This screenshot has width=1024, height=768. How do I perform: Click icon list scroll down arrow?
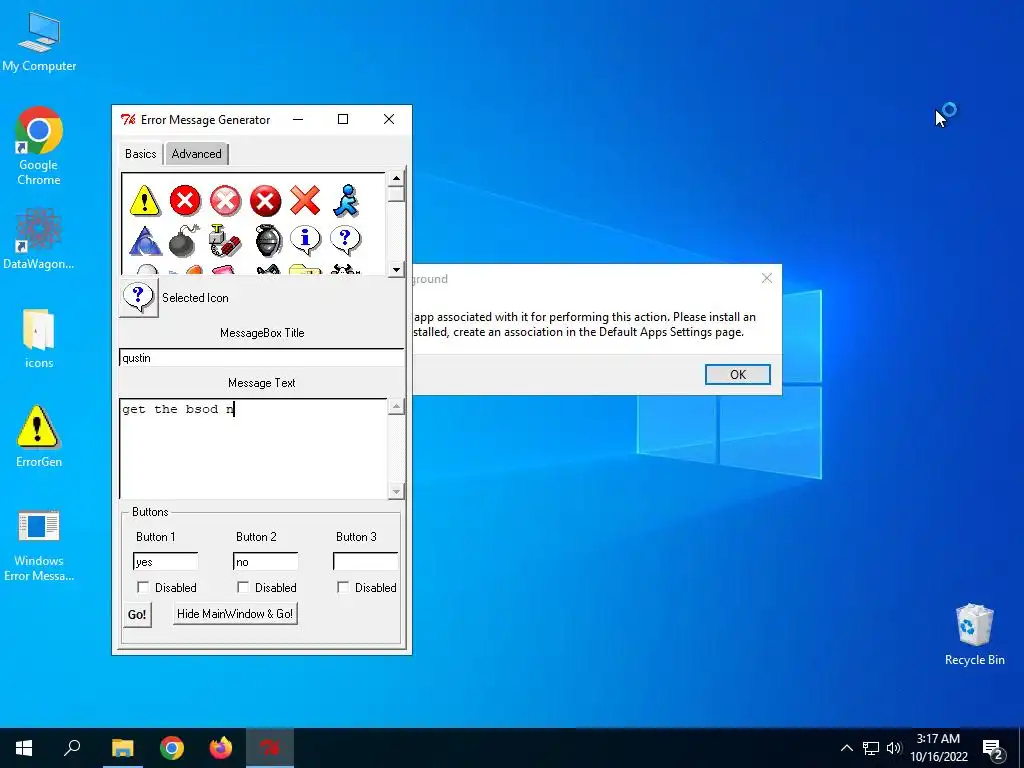[396, 269]
